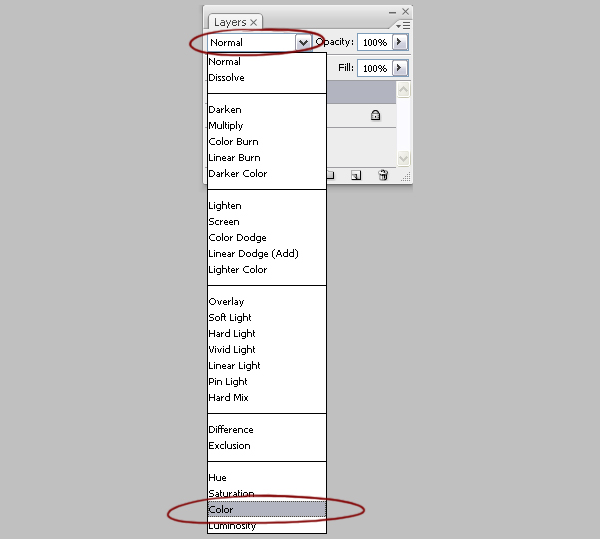Pick the Linear Burn blend mode
This screenshot has width=600, height=539.
pos(267,158)
